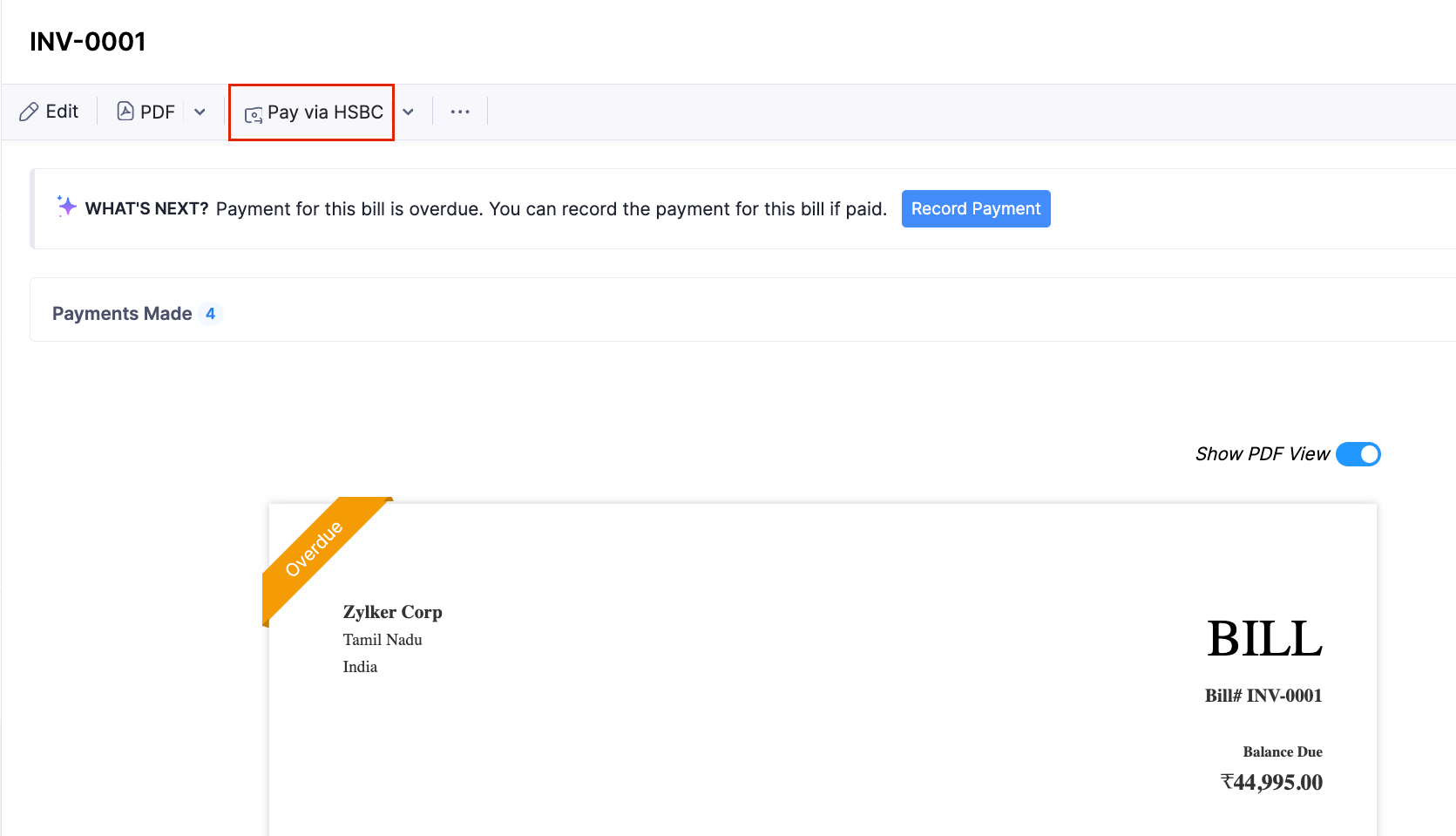Image resolution: width=1456 pixels, height=836 pixels.
Task: Click the ₹44,995.00 balance due amount
Action: [1271, 782]
